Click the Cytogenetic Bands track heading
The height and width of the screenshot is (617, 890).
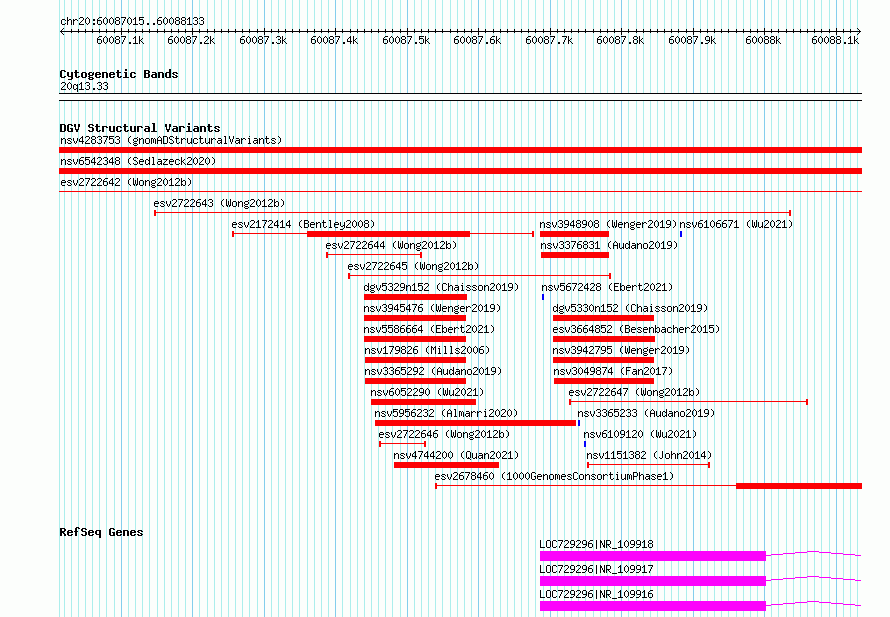[119, 74]
